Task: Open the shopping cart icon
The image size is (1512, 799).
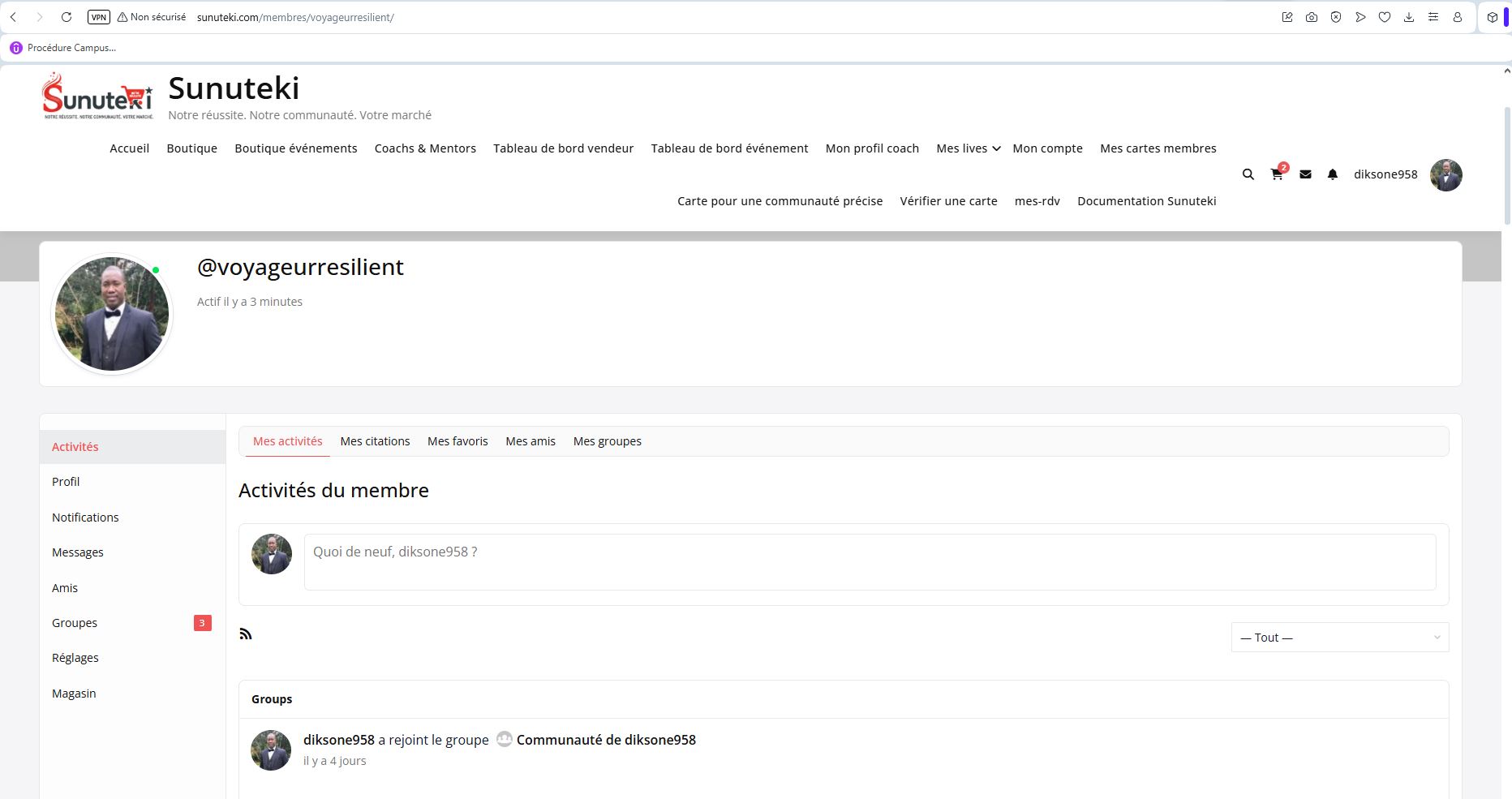Action: (1277, 174)
